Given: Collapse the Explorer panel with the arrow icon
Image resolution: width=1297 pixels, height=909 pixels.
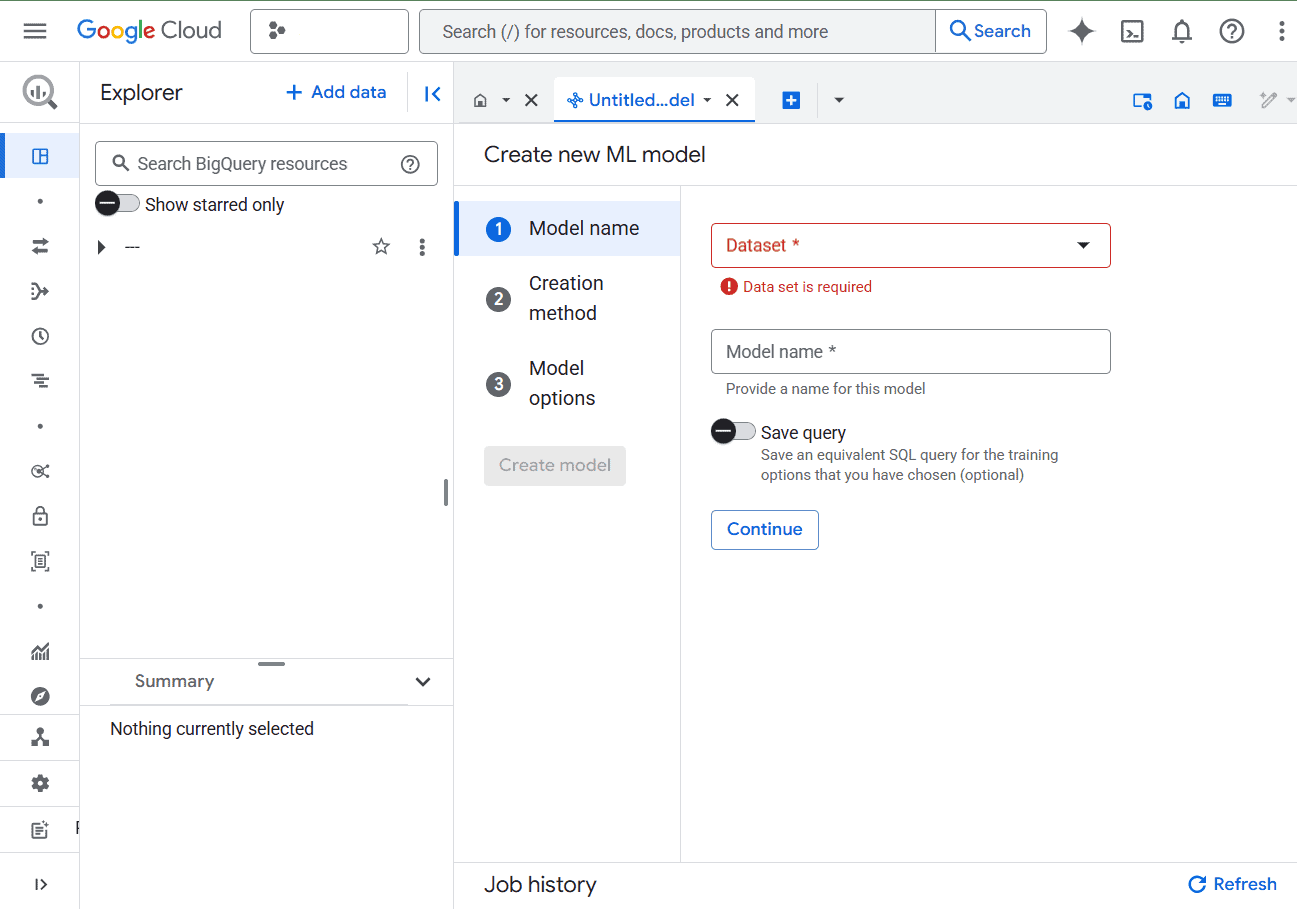Looking at the screenshot, I should 432,93.
